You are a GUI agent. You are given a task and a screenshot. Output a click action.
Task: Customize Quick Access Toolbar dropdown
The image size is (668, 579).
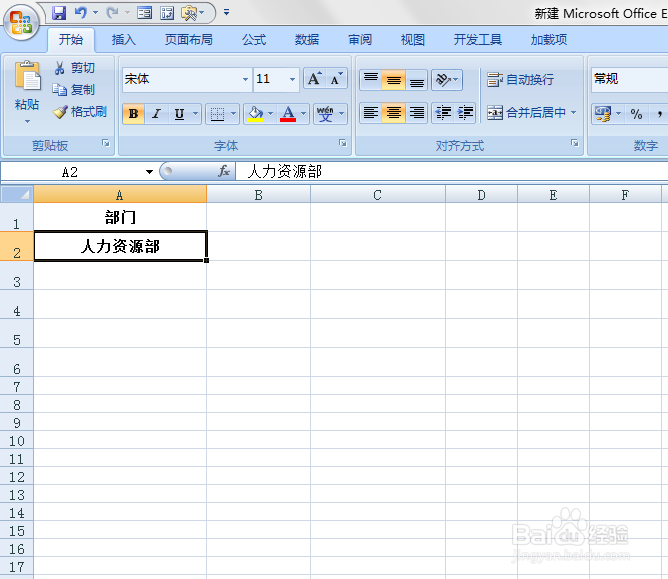coord(227,13)
